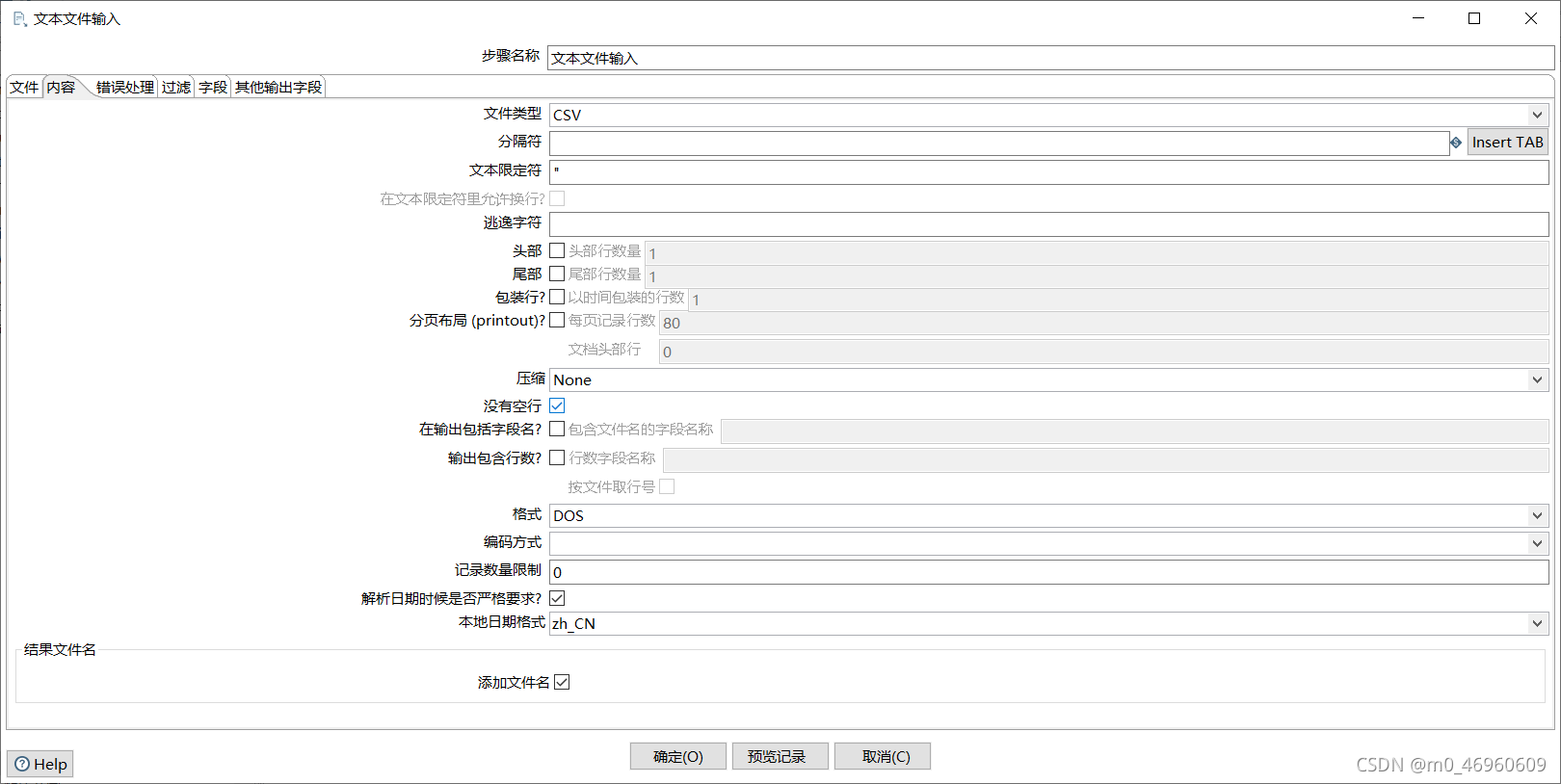Click the 分隔符 input field
This screenshot has height=784, width=1561.
pos(999,143)
